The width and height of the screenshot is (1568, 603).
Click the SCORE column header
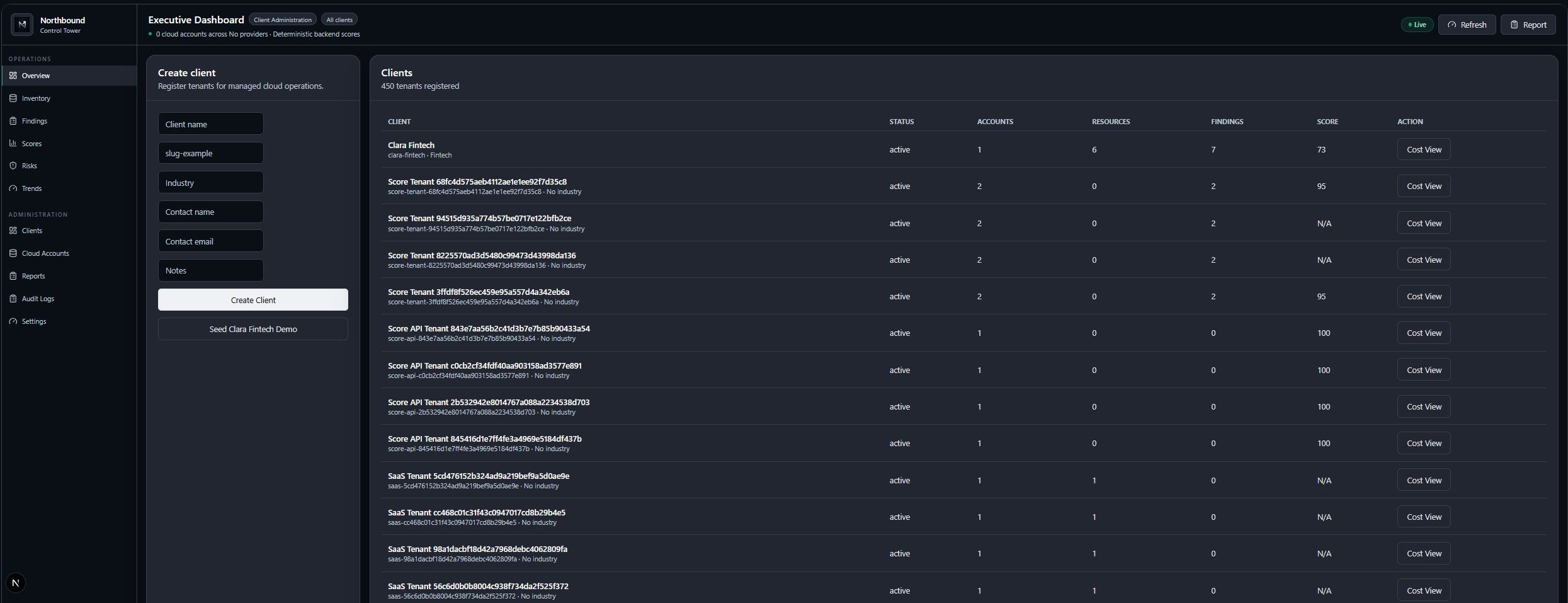click(1327, 122)
